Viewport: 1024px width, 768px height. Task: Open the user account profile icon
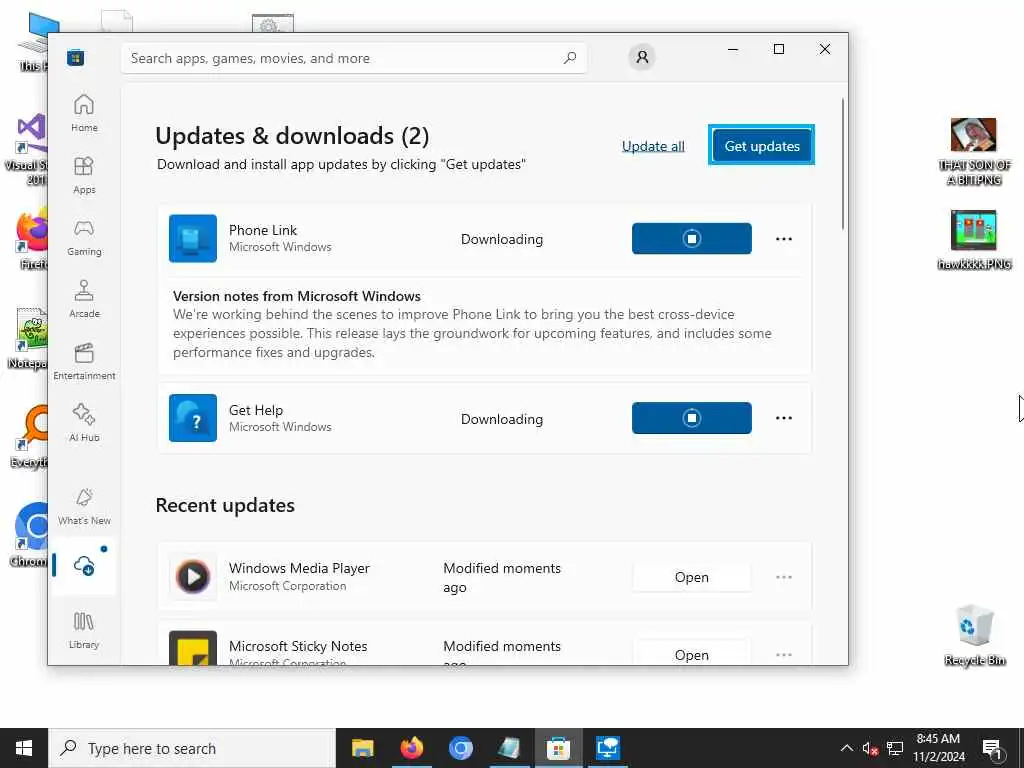[642, 57]
